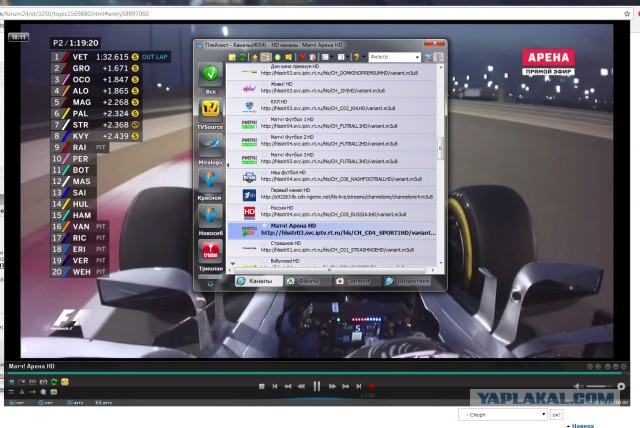Select Дом кино премиум HD channel row
This screenshot has height=428, width=640.
[x=332, y=70]
